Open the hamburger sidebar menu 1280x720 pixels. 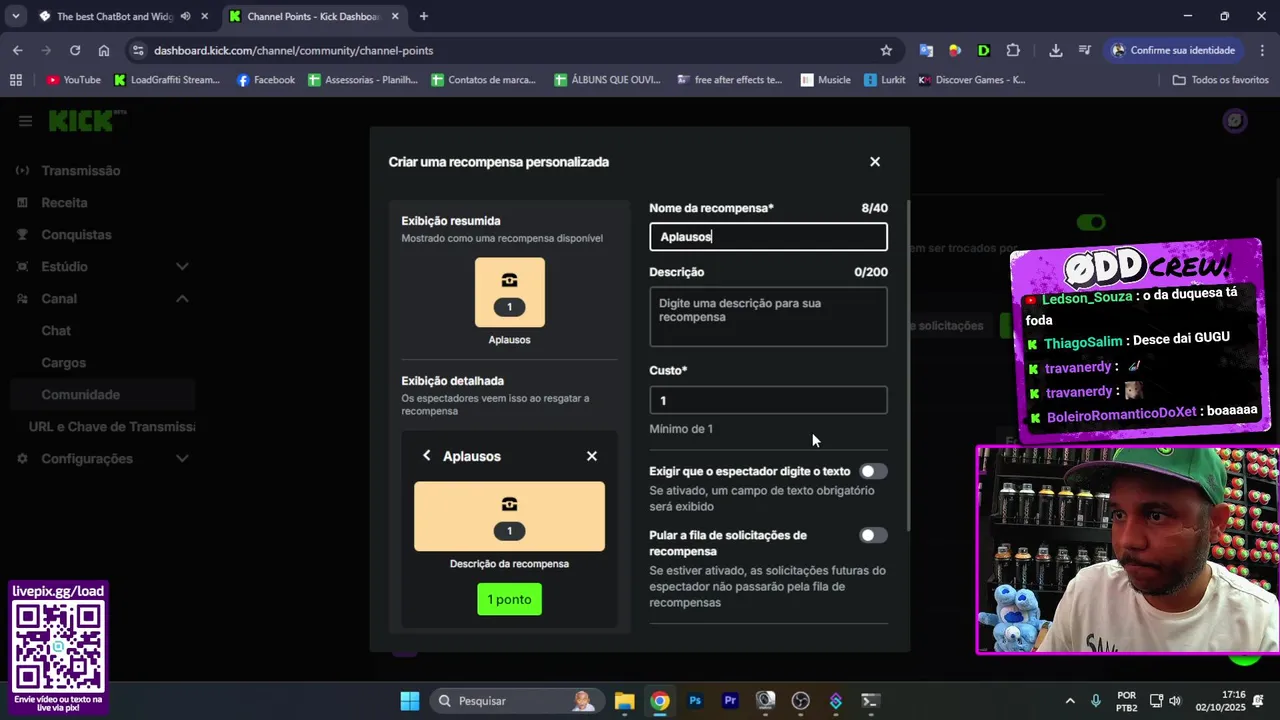pyautogui.click(x=25, y=121)
